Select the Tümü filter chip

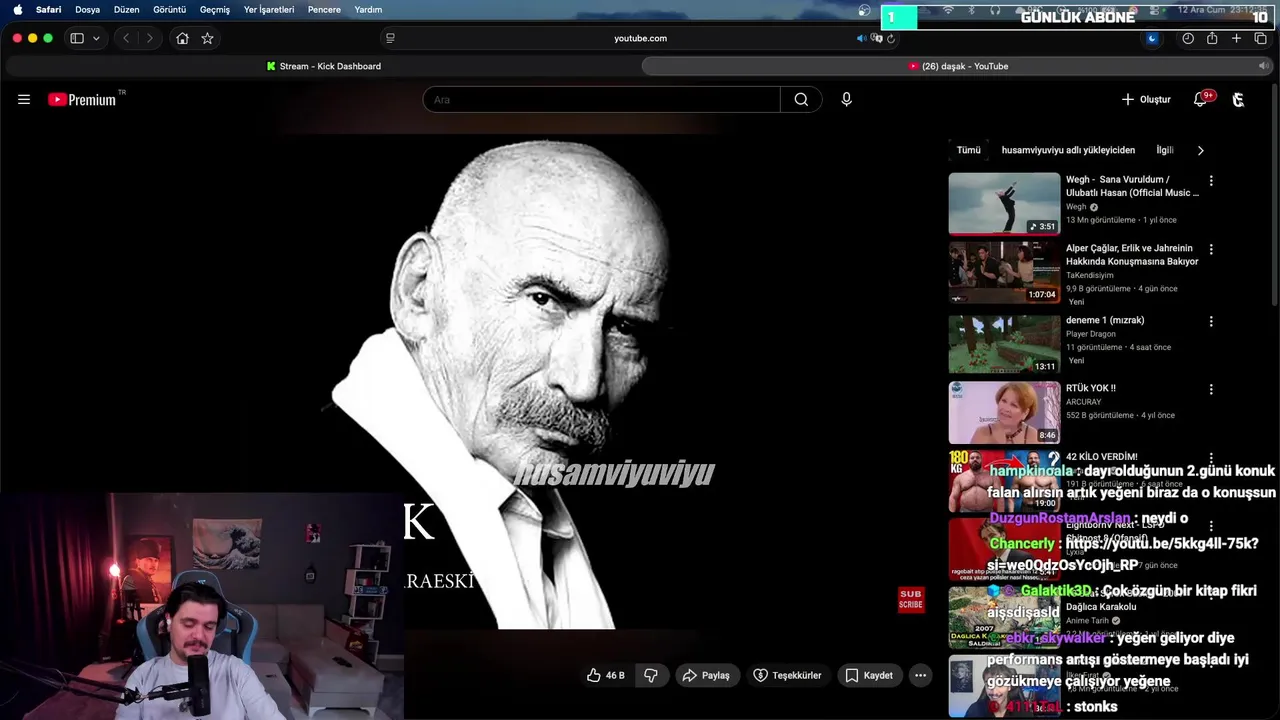969,150
